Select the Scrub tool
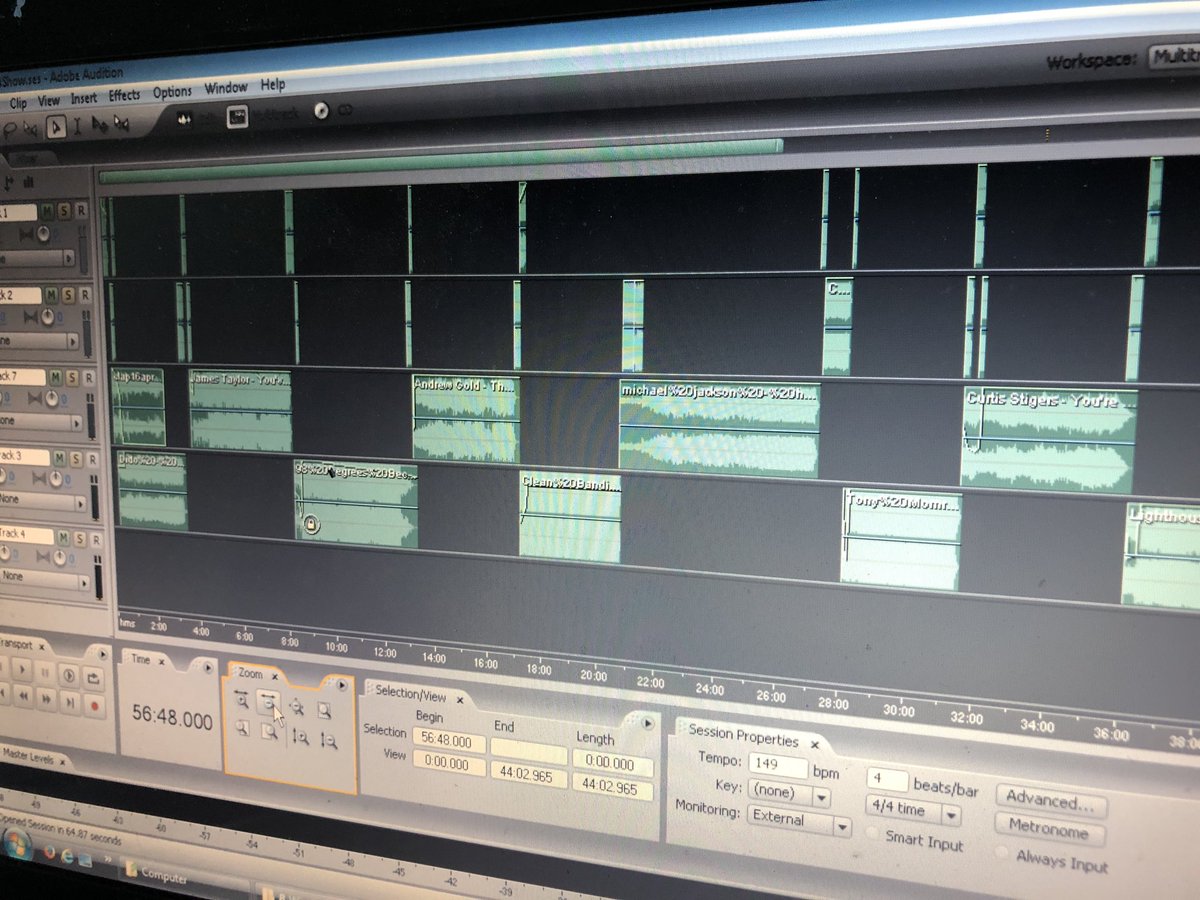This screenshot has height=900, width=1200. 121,124
